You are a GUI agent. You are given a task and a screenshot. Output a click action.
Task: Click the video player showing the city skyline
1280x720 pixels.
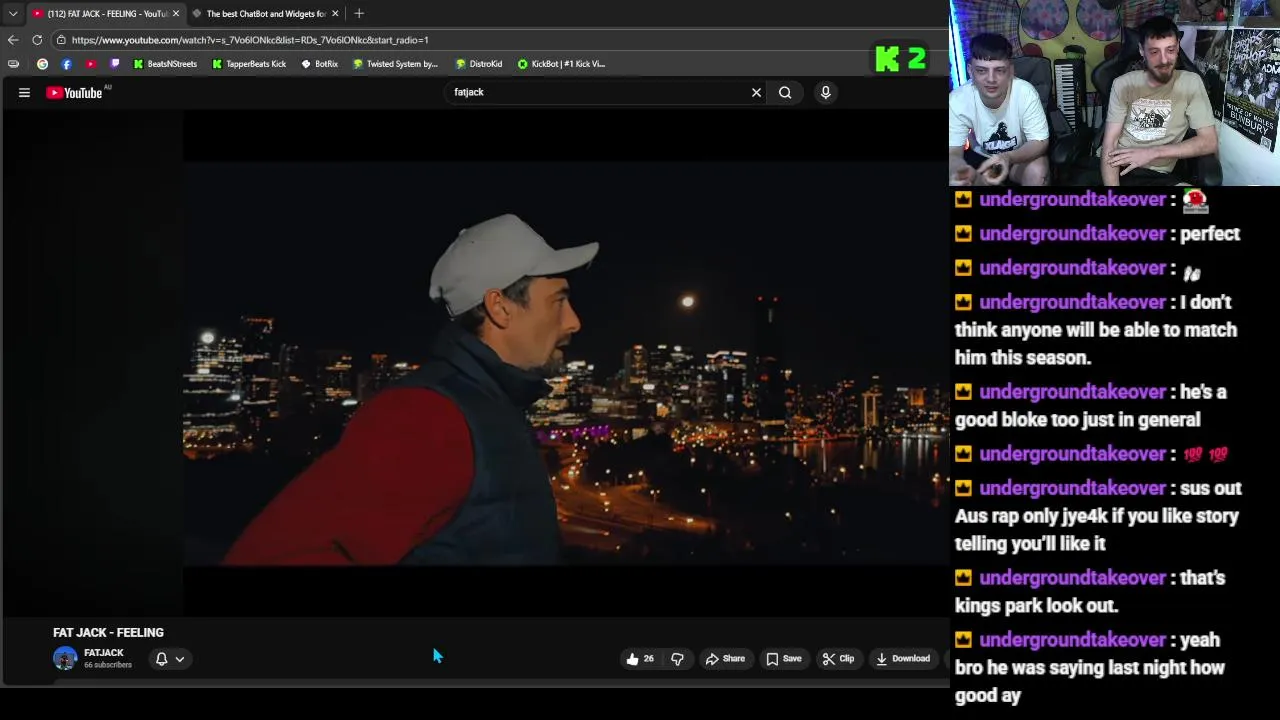pos(566,363)
